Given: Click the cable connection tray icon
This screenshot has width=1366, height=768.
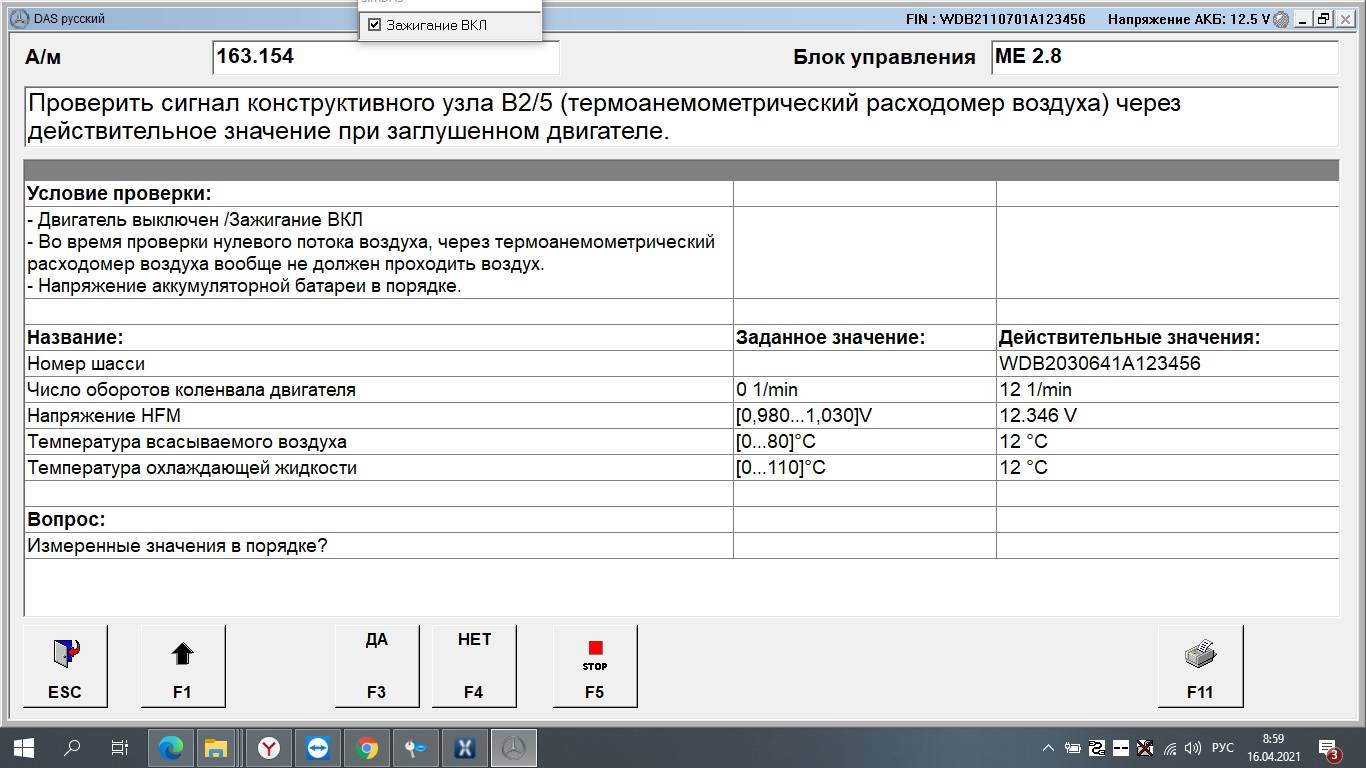Looking at the screenshot, I should pos(1096,747).
